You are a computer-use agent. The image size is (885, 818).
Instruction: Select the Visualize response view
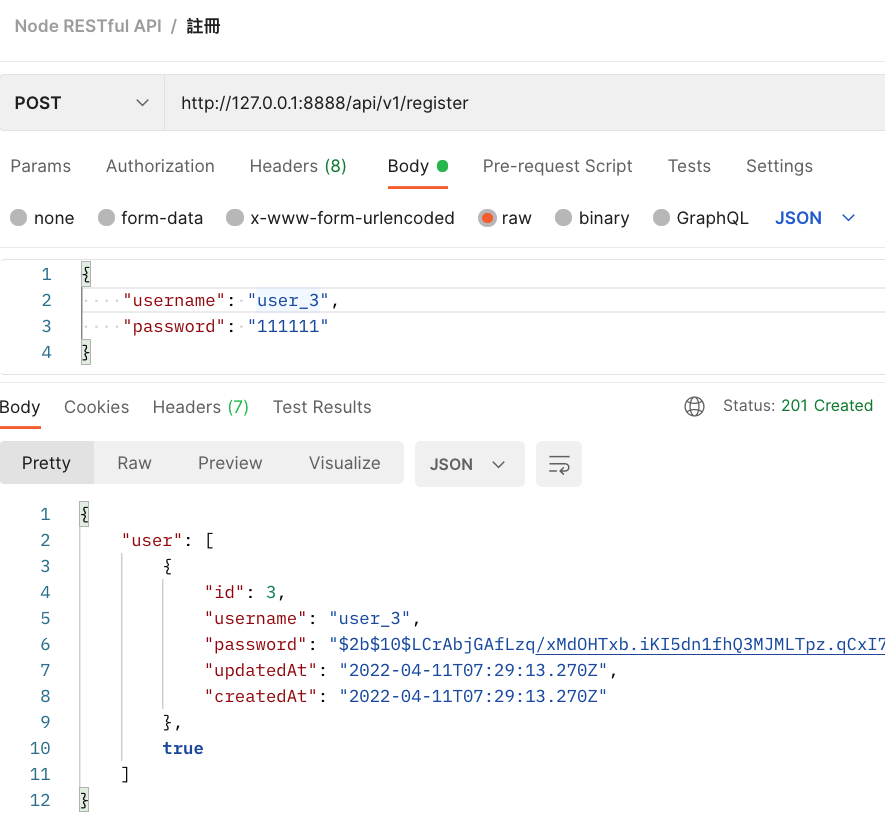click(344, 463)
